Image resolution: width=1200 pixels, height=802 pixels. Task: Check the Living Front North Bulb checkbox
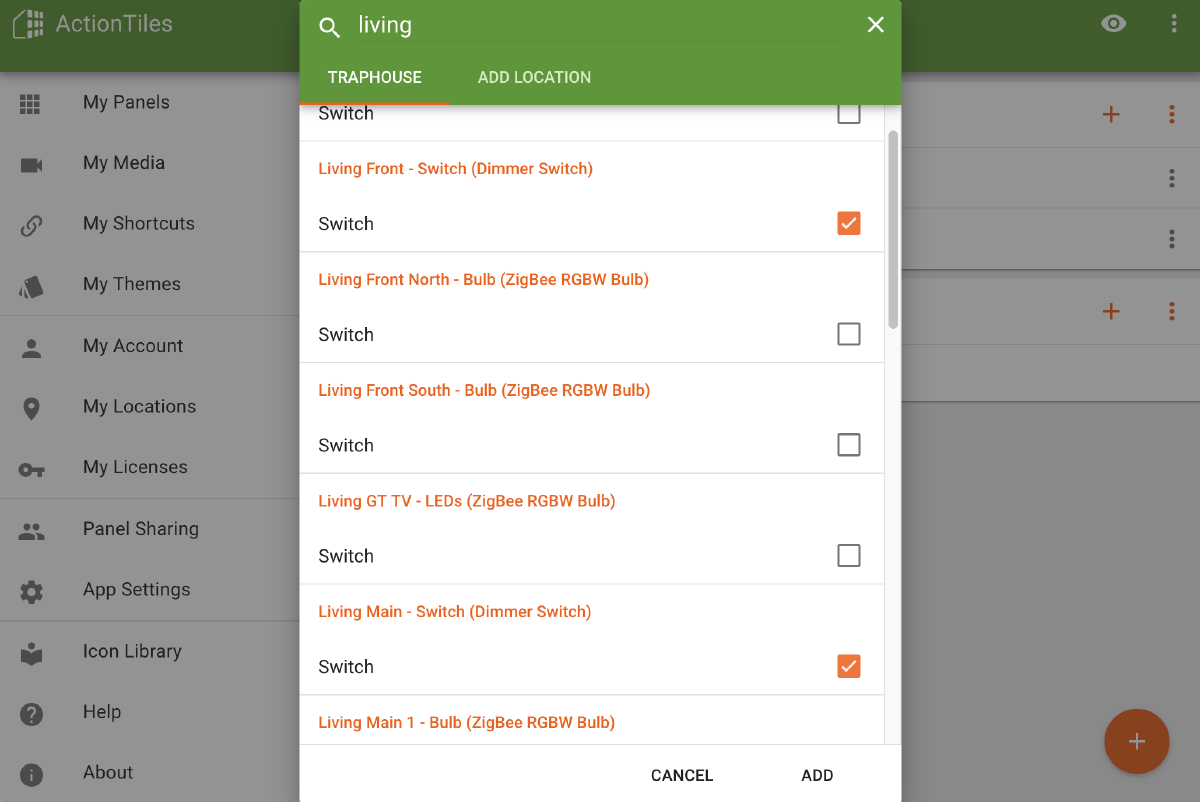click(x=848, y=334)
